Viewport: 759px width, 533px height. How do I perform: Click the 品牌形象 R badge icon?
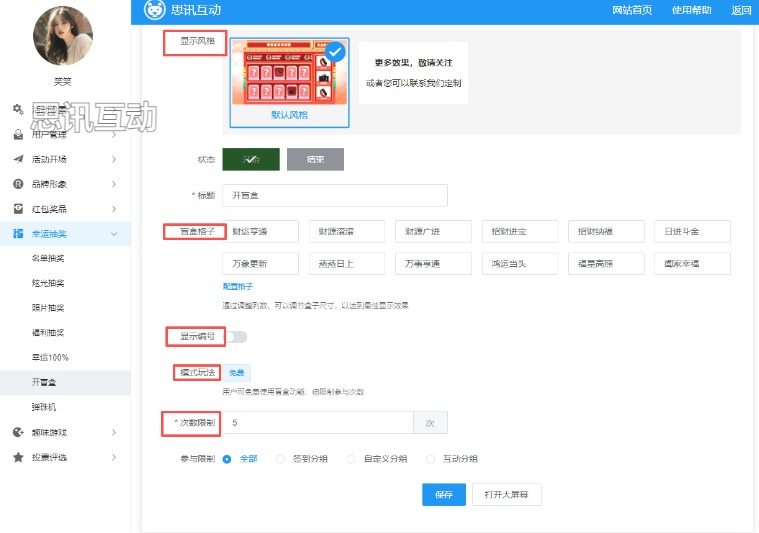coord(18,184)
